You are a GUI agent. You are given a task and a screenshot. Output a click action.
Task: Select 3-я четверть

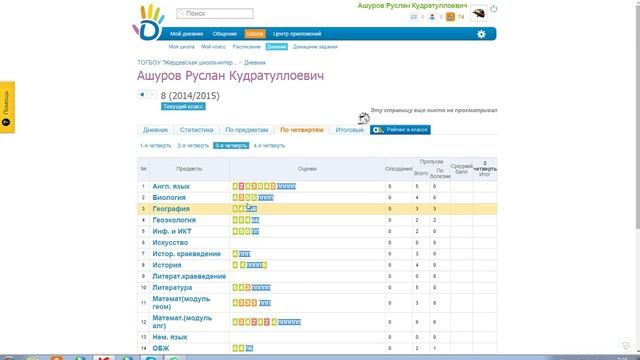[x=231, y=146]
